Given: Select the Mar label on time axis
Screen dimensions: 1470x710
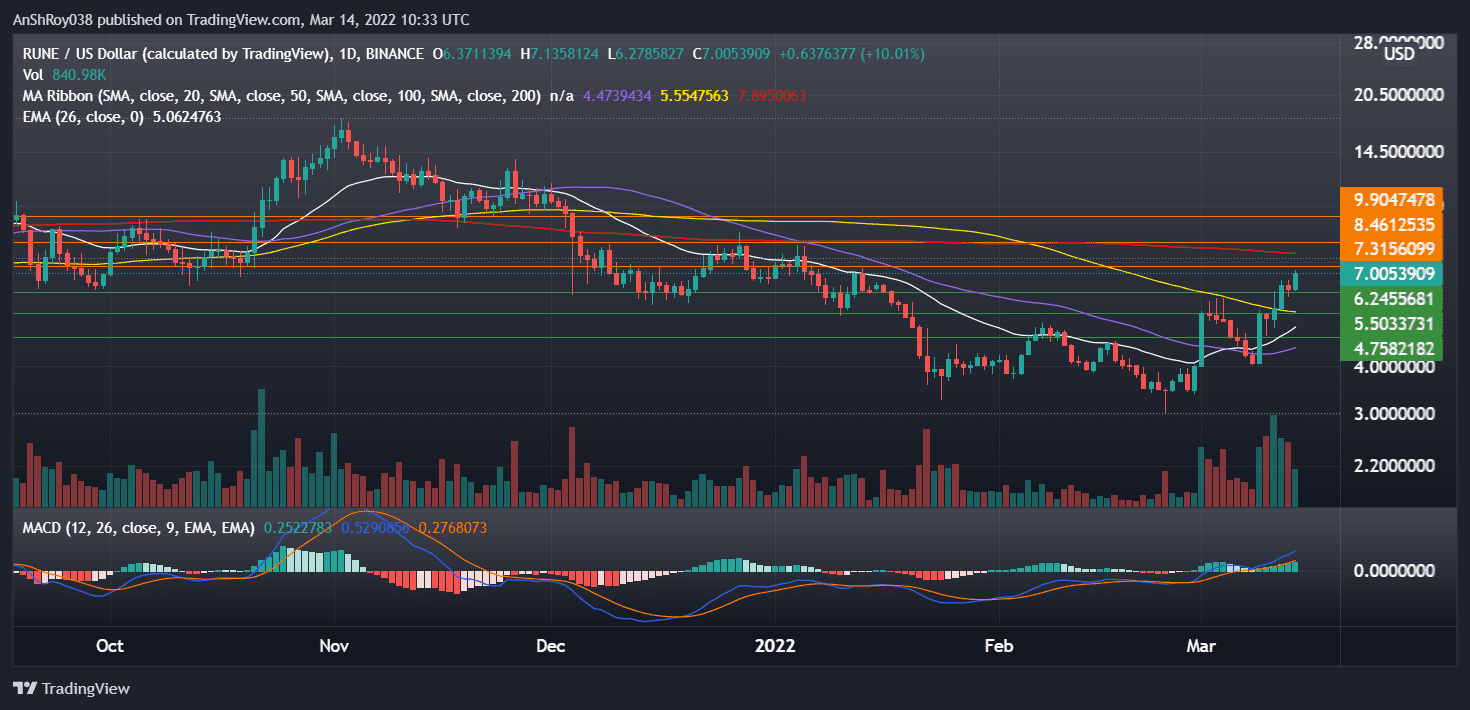Looking at the screenshot, I should (1201, 646).
